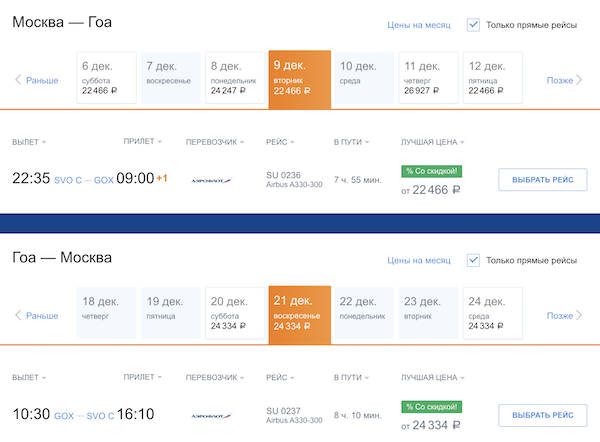The image size is (600, 442).
Task: Toggle direct flights only for Moscow–Goa
Action: point(474,24)
